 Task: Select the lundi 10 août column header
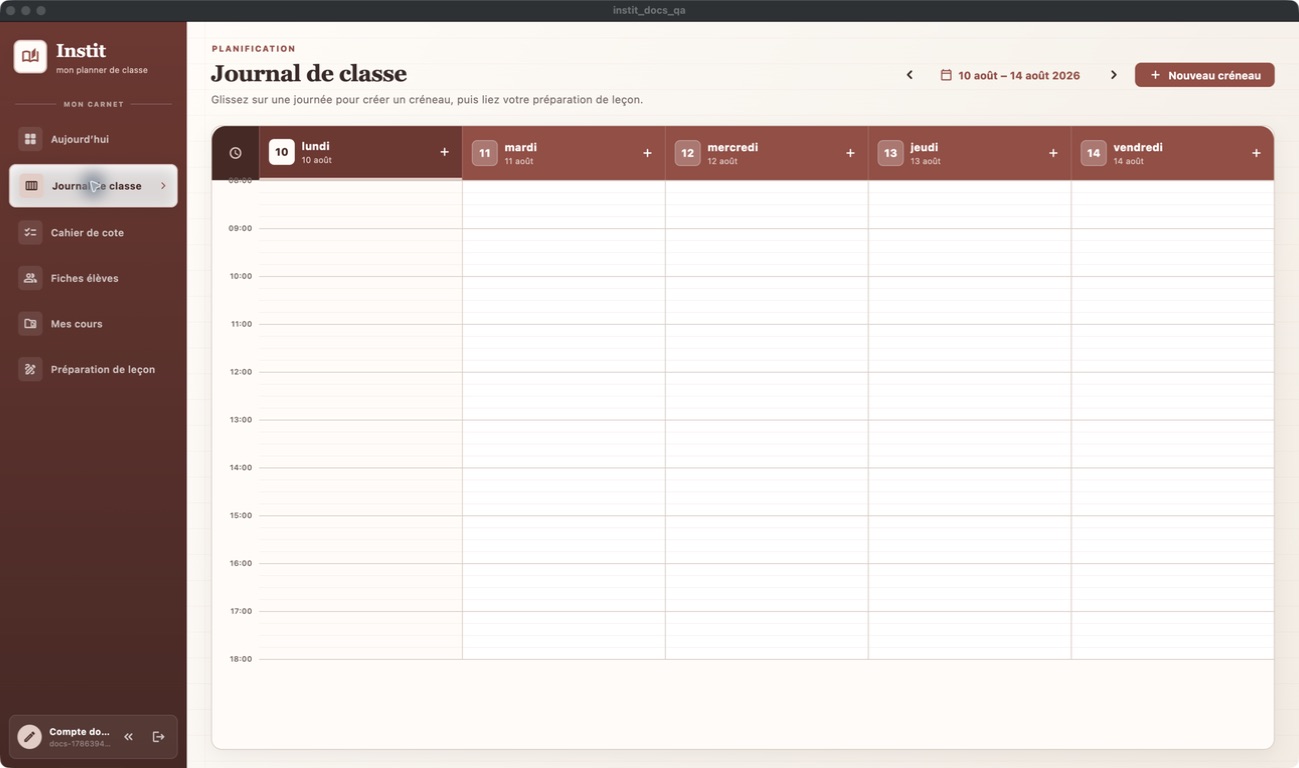[361, 152]
